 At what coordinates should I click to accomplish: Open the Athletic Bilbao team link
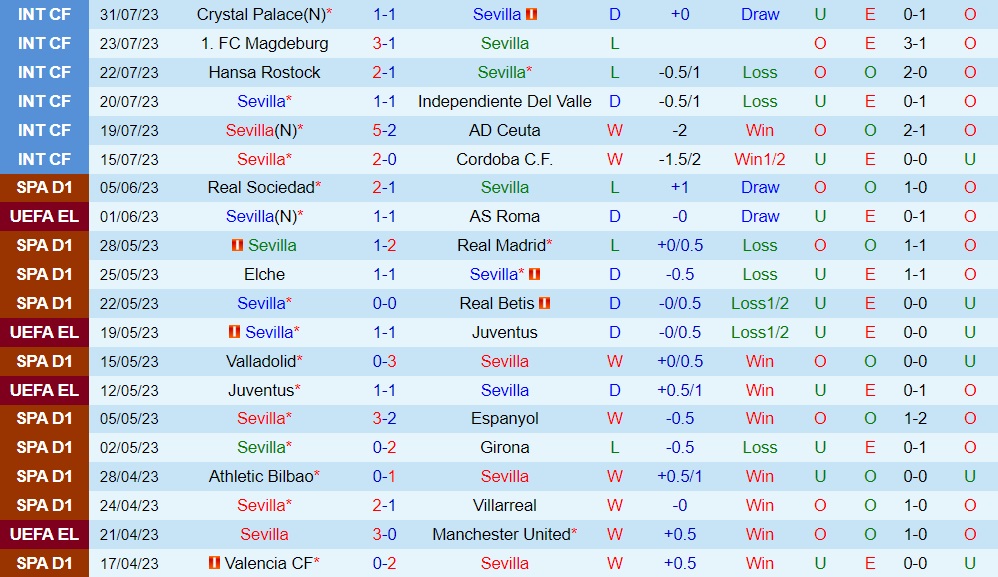260,476
